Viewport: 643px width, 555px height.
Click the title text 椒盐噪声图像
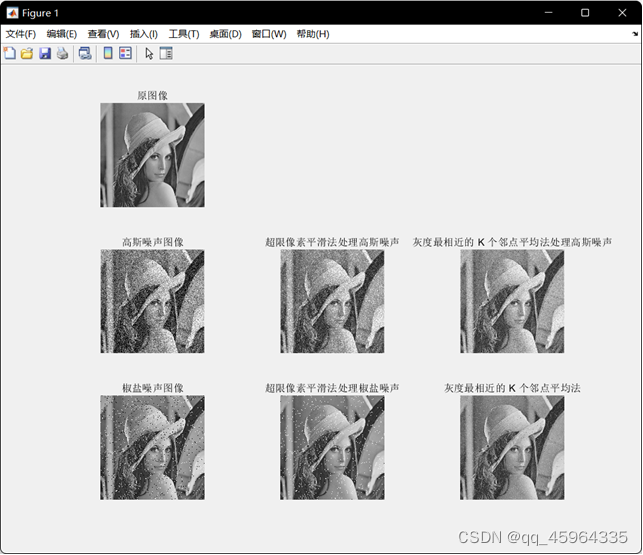(x=153, y=388)
